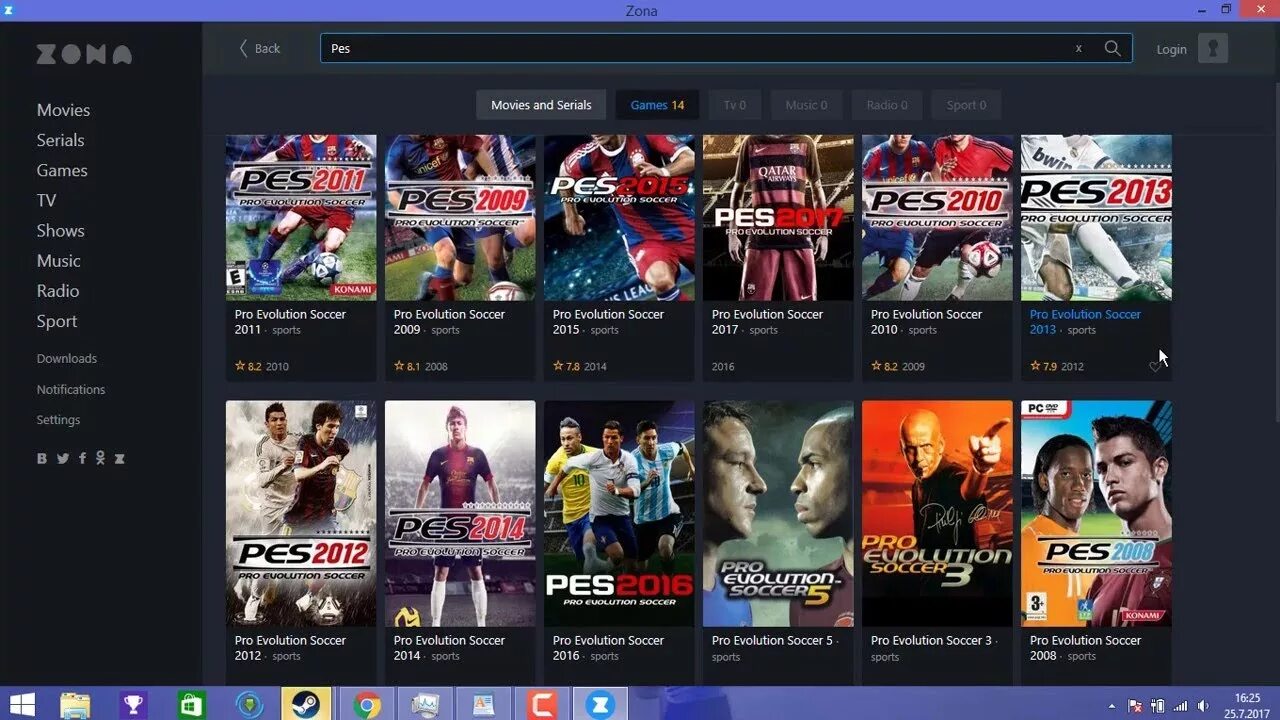Viewport: 1280px width, 720px height.
Task: Open the PES 2008 cover thumbnail
Action: pyautogui.click(x=1096, y=514)
